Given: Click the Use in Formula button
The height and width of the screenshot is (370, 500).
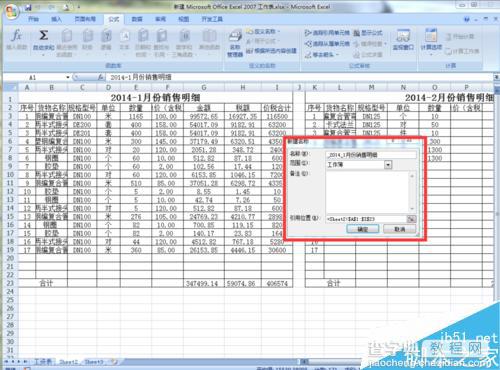Looking at the screenshot, I should (263, 41).
